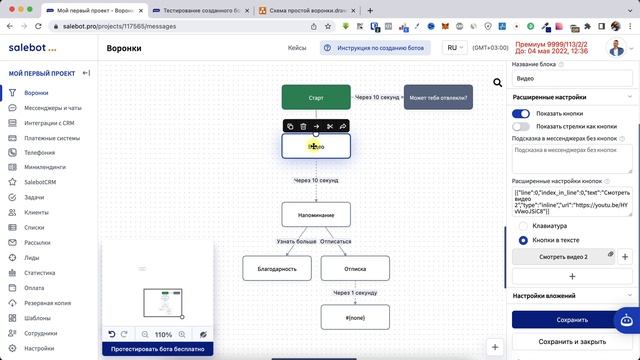This screenshot has width=640, height=360.
Task: Toggle Показать стрелки как кнопки switch
Action: [521, 127]
